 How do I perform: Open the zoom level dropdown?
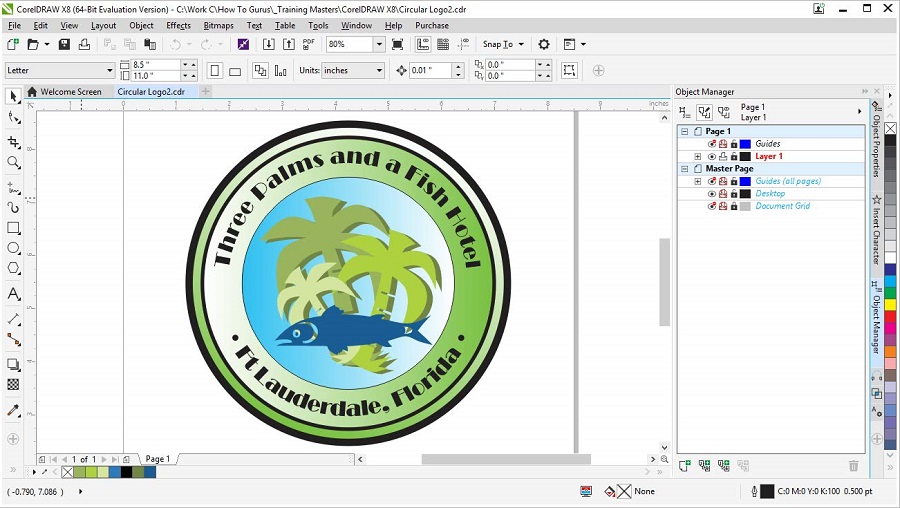[x=379, y=44]
